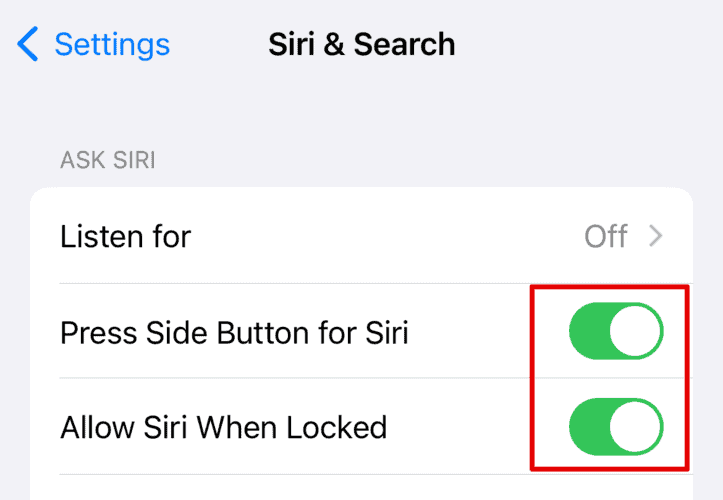
Task: Expand Listen for using its gray chevron
Action: coord(656,236)
